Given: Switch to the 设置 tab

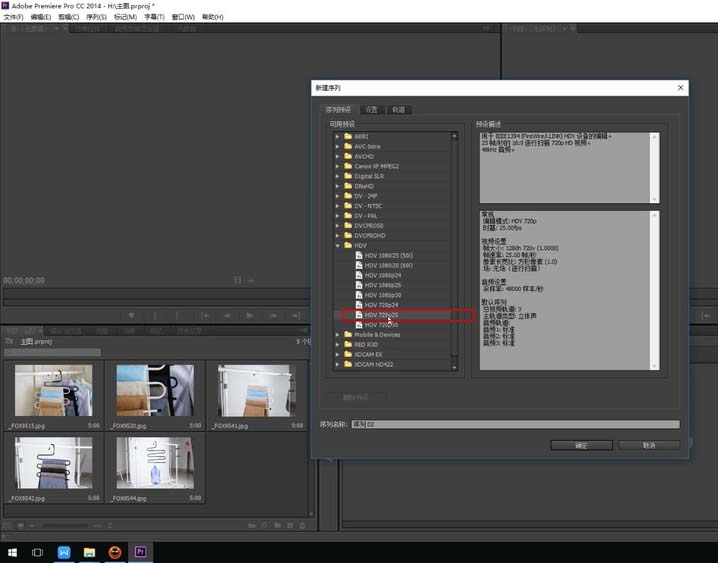Looking at the screenshot, I should (x=371, y=109).
